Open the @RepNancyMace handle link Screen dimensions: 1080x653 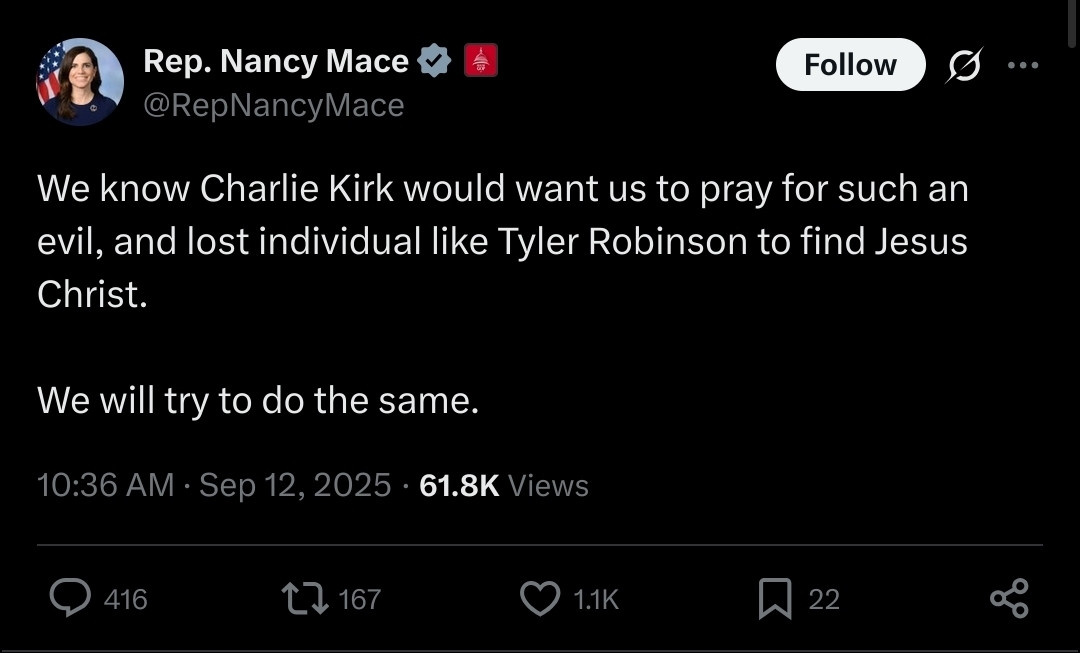click(273, 105)
